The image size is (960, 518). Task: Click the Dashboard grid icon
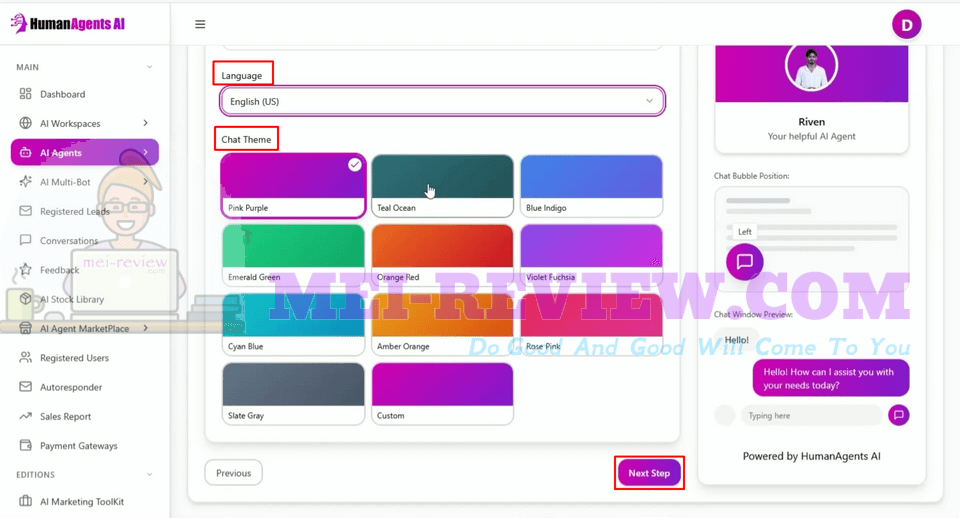[25, 94]
